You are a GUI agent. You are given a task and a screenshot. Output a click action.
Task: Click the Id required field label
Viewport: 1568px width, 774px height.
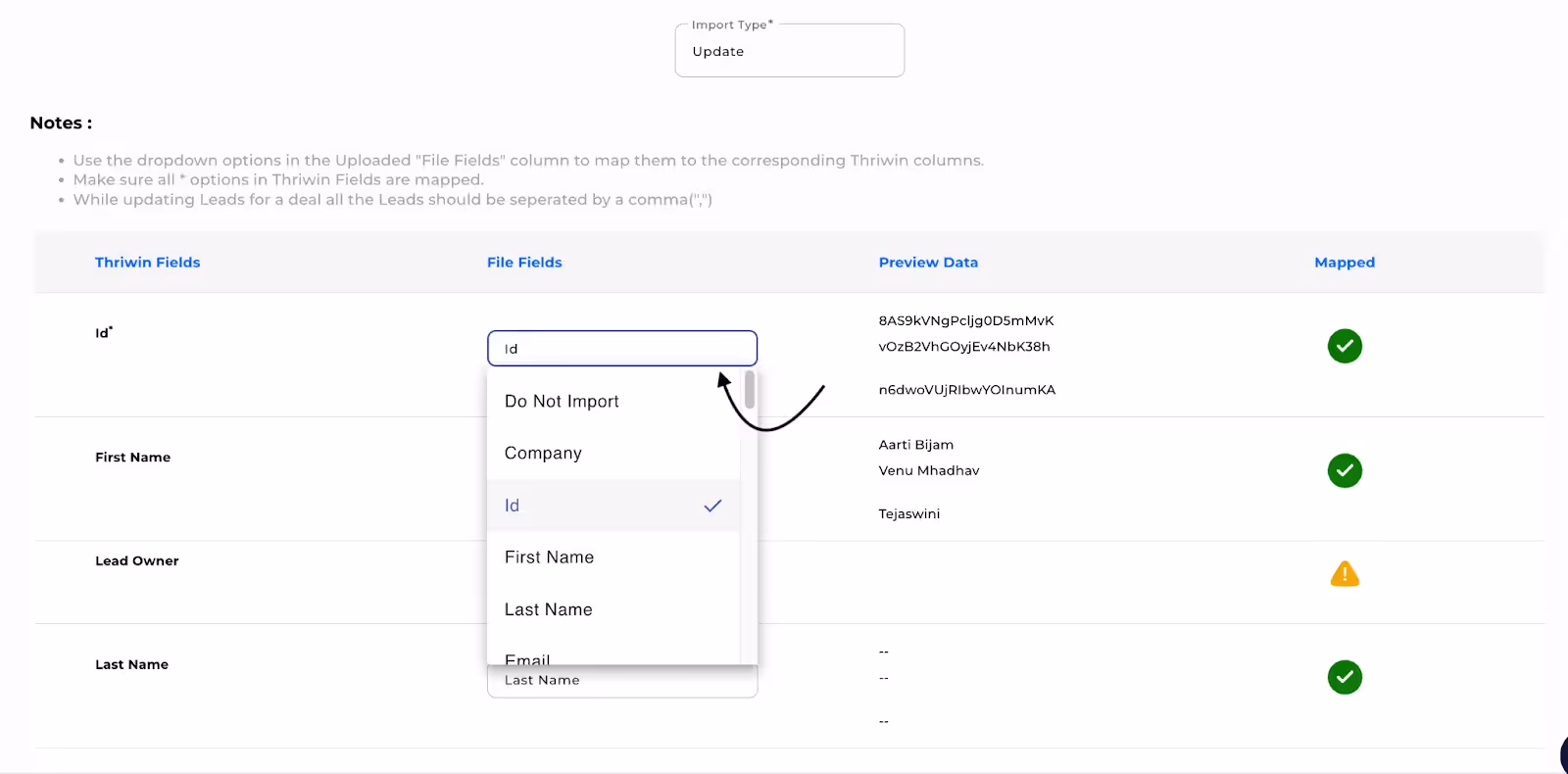(104, 332)
